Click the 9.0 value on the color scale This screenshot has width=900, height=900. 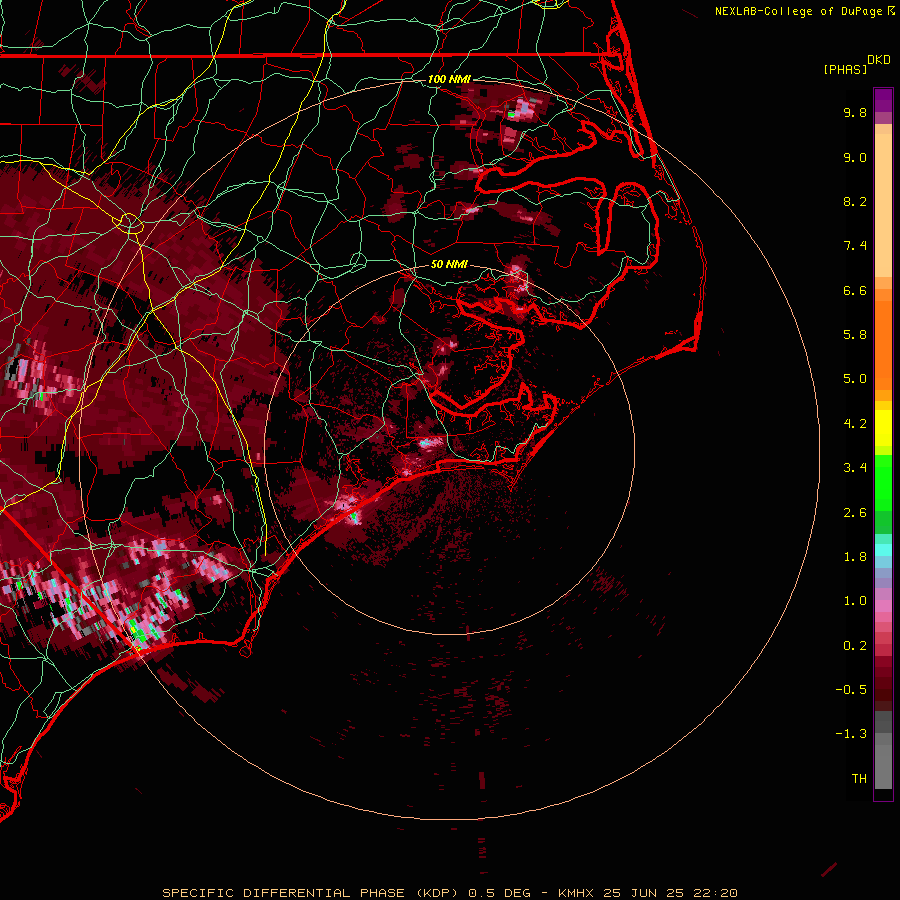(855, 157)
